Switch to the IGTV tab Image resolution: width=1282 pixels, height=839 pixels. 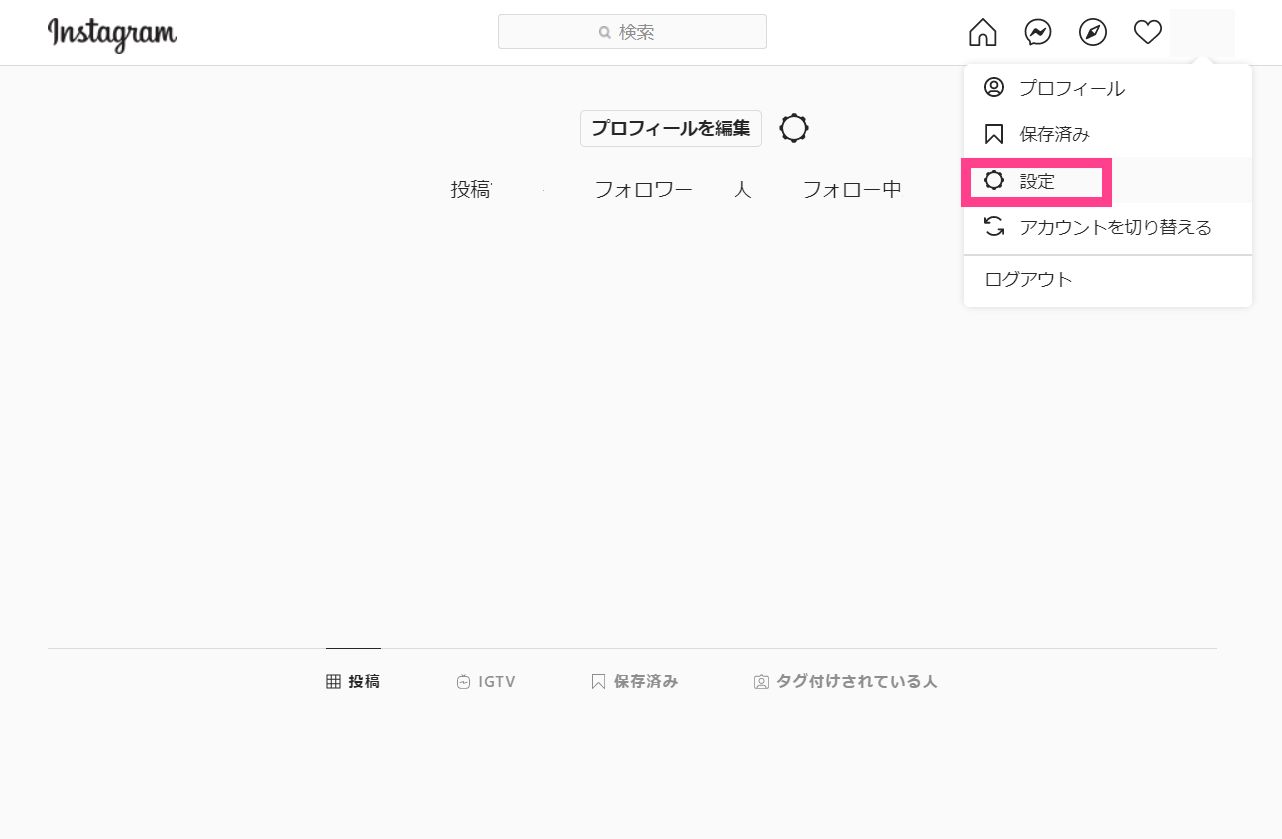[486, 681]
